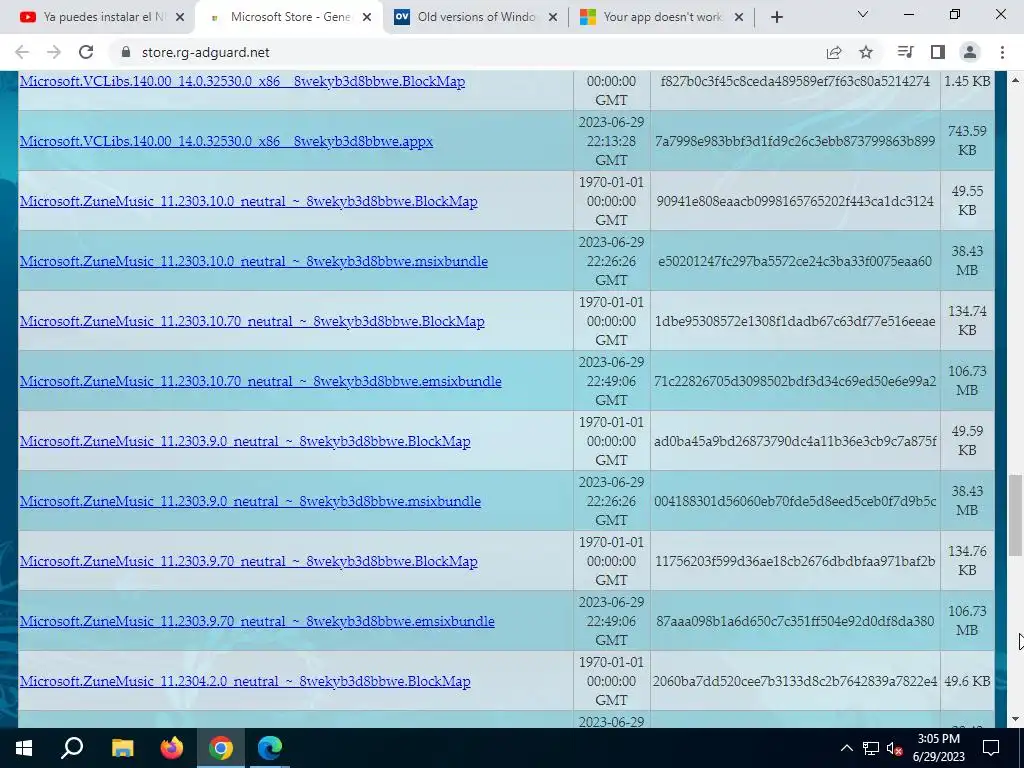Select the 743.59 KB size cell
The height and width of the screenshot is (768, 1024).
[967, 141]
